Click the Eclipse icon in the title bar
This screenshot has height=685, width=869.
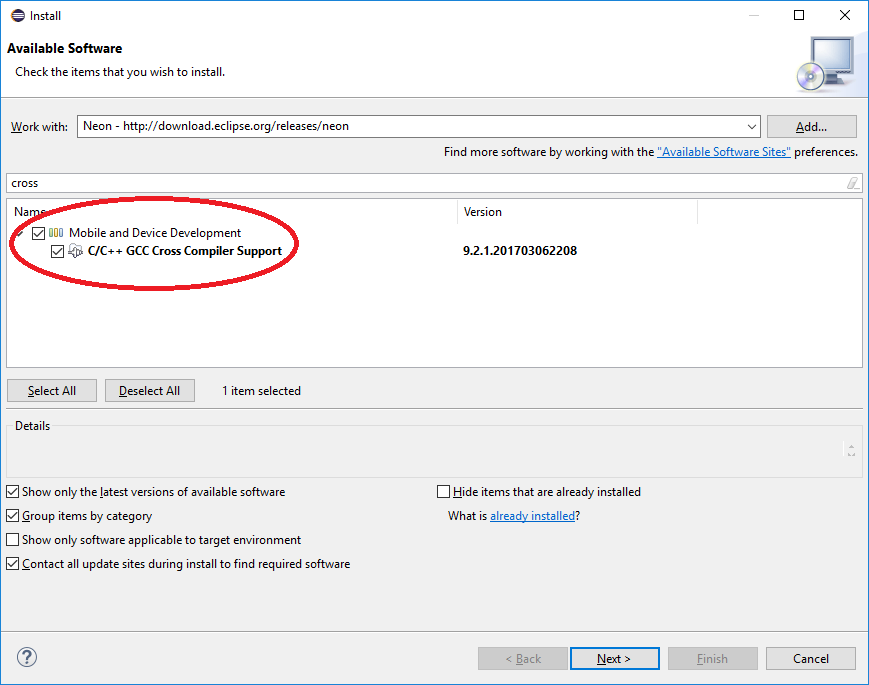click(x=18, y=16)
